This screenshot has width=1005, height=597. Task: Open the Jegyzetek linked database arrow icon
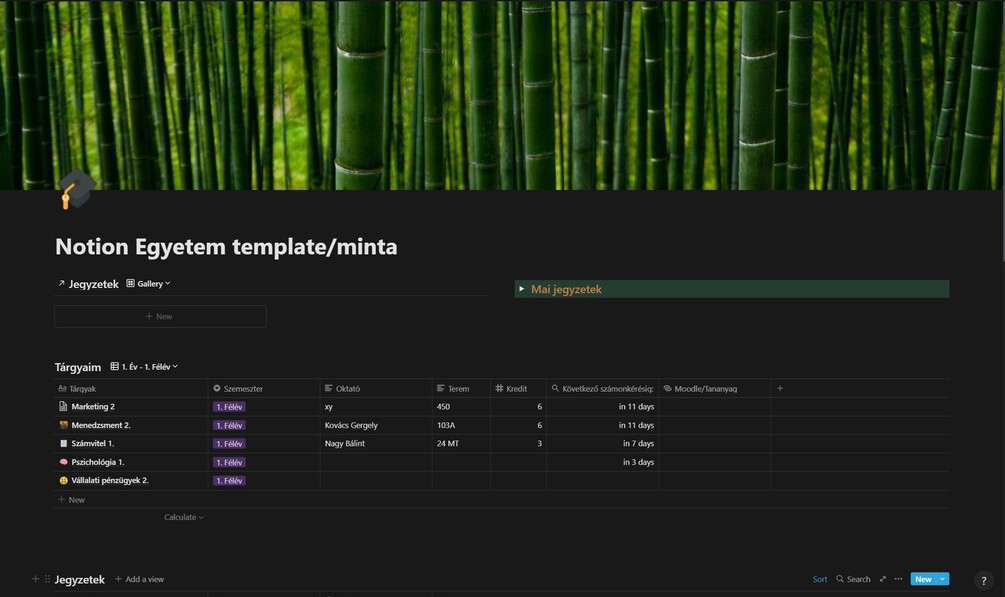point(62,283)
